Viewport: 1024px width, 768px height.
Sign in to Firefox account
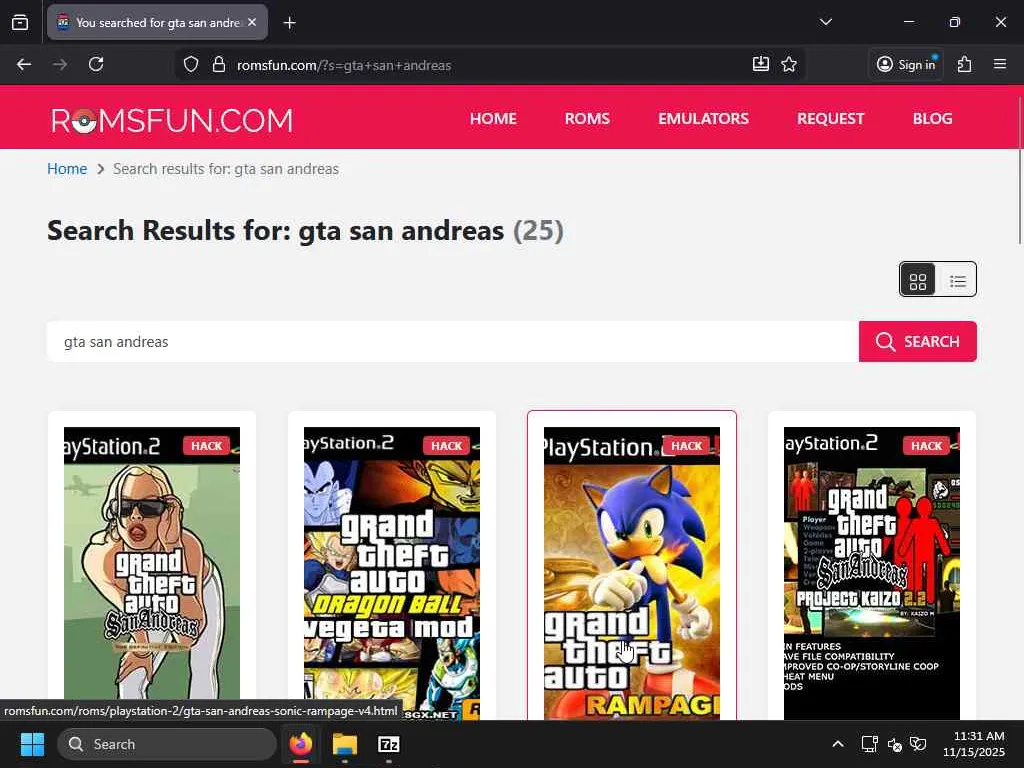point(906,64)
